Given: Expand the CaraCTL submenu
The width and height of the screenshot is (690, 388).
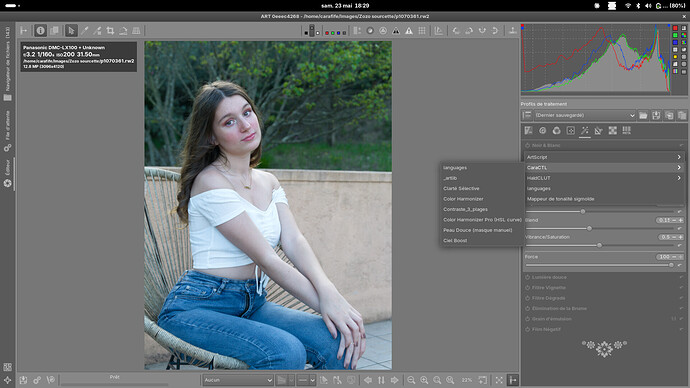Looking at the screenshot, I should [x=604, y=168].
